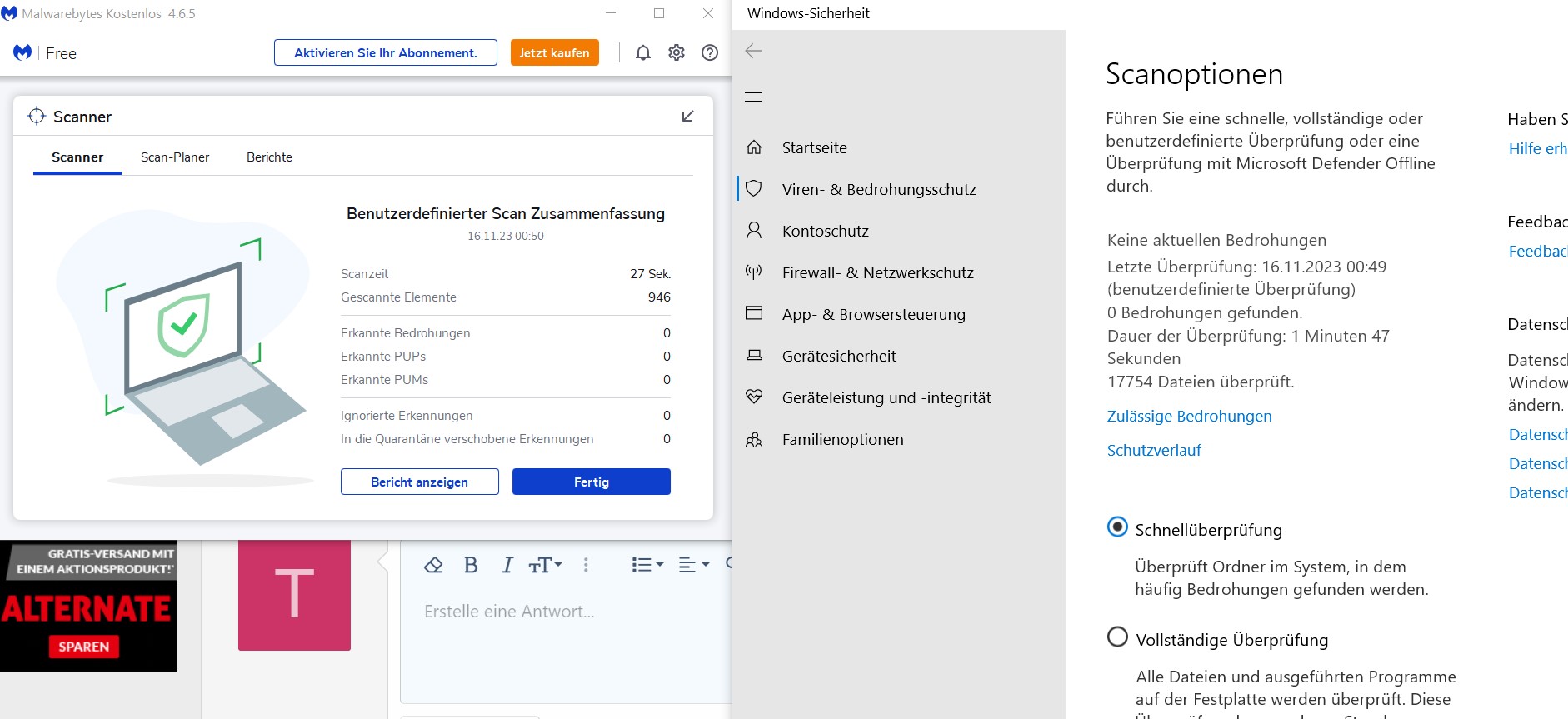
Task: Collapse the Scanner panel arrow icon
Action: [687, 116]
